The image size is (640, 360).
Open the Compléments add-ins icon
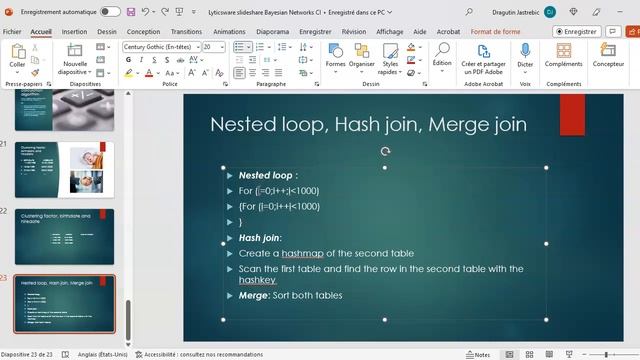[x=564, y=51]
